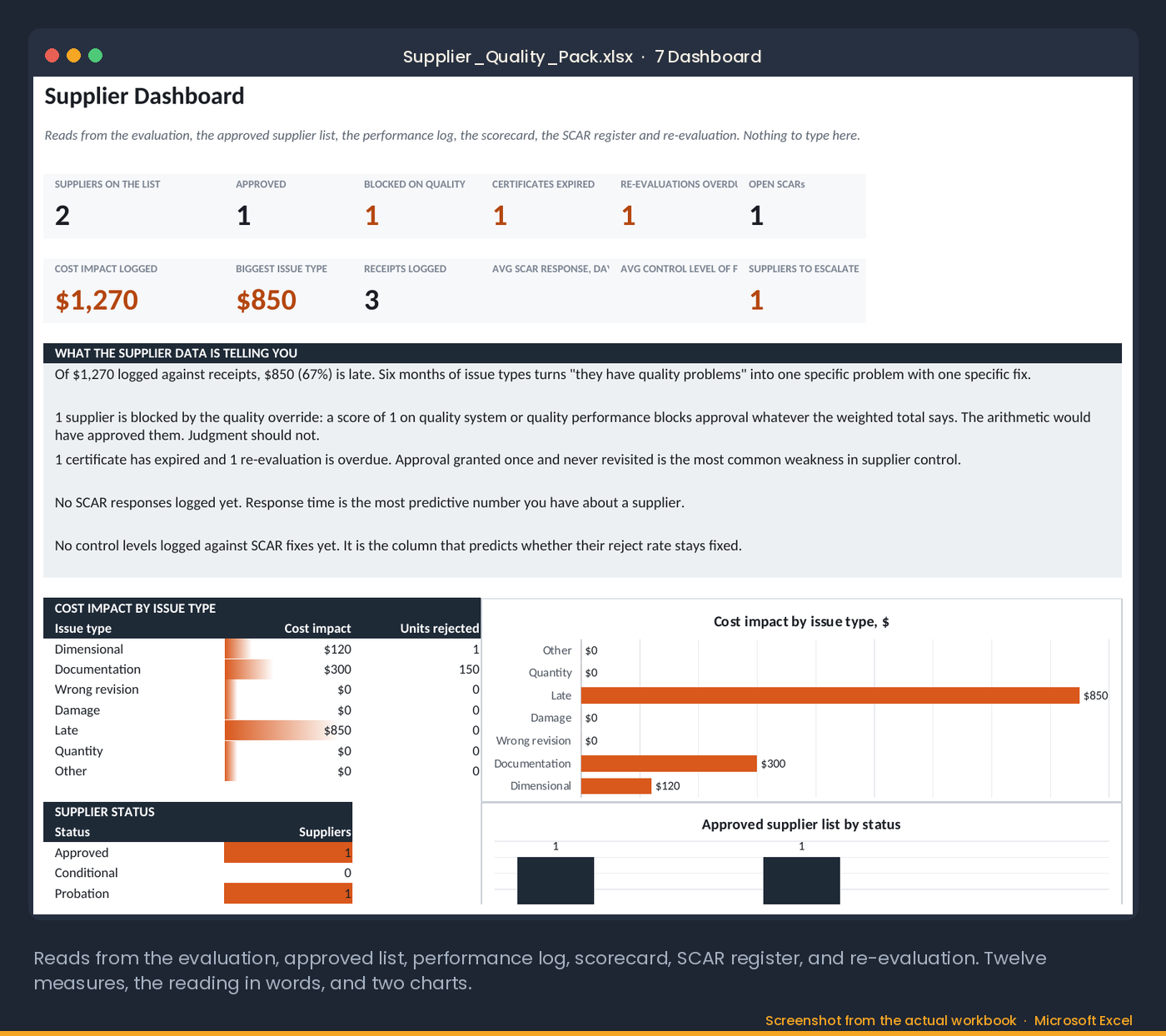Click the 'BLOCKED ON QUALITY' tile label

415,184
